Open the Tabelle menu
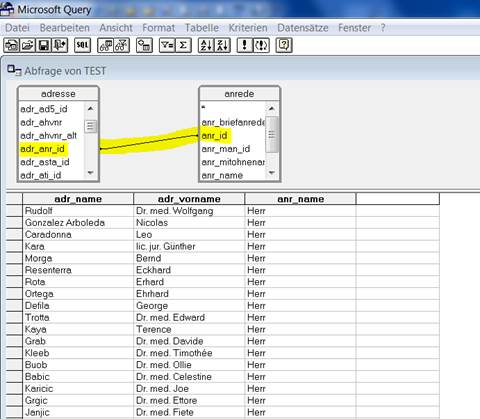 [202, 28]
